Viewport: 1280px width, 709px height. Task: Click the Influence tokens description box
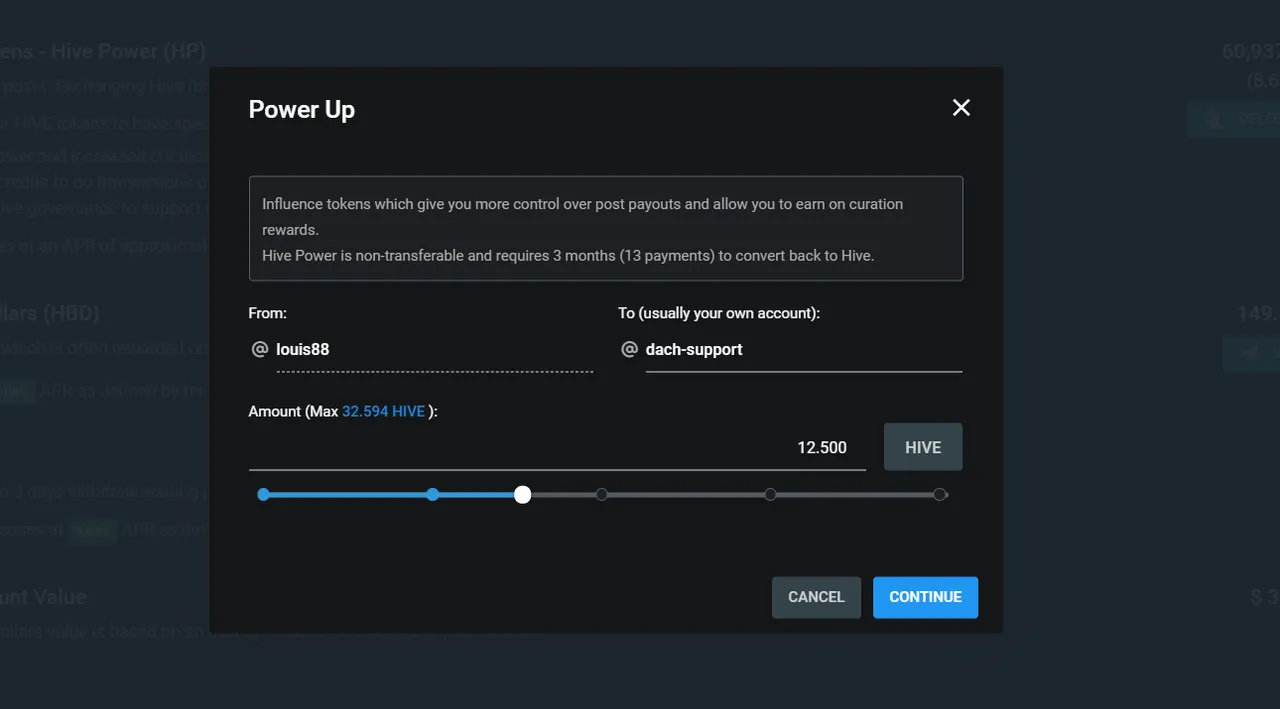pos(606,229)
